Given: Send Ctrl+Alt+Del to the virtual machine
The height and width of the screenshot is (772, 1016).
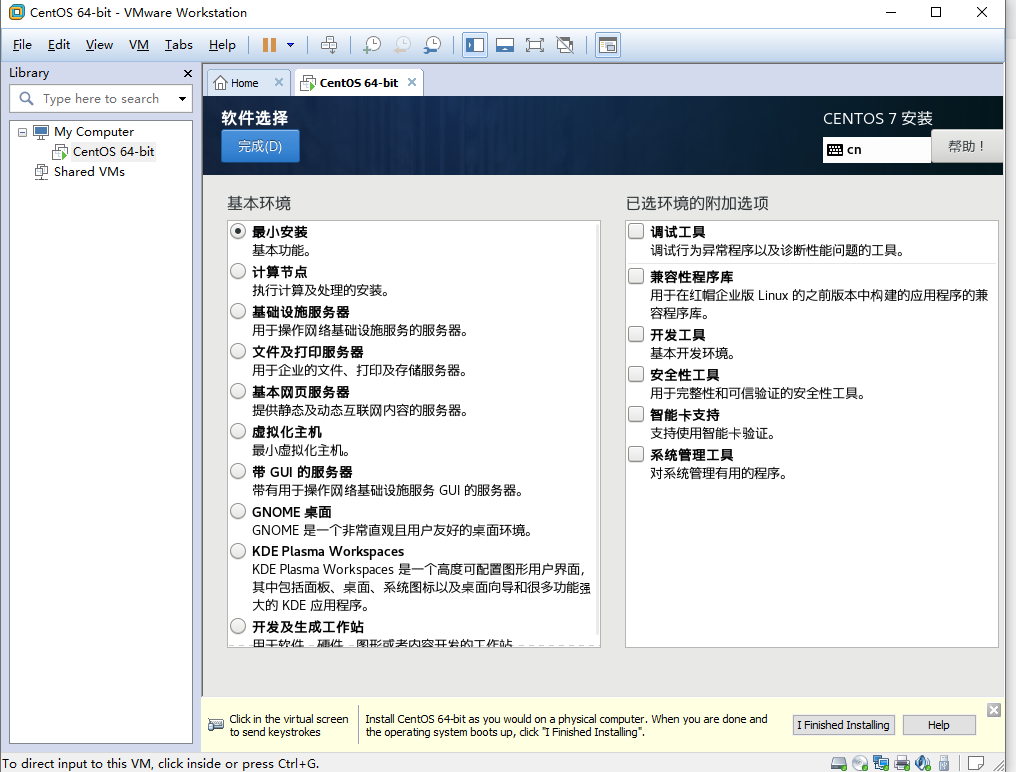Looking at the screenshot, I should [x=329, y=45].
